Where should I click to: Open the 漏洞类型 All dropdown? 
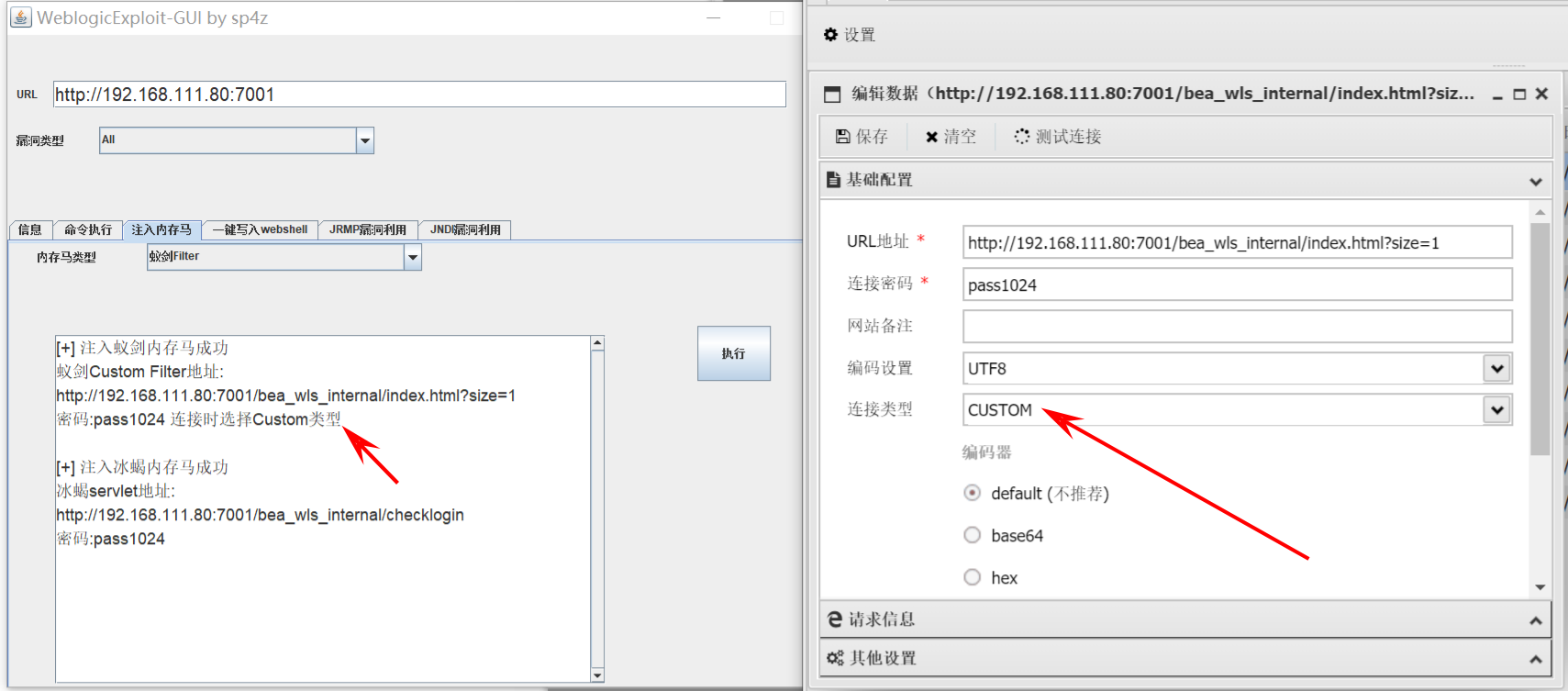365,140
